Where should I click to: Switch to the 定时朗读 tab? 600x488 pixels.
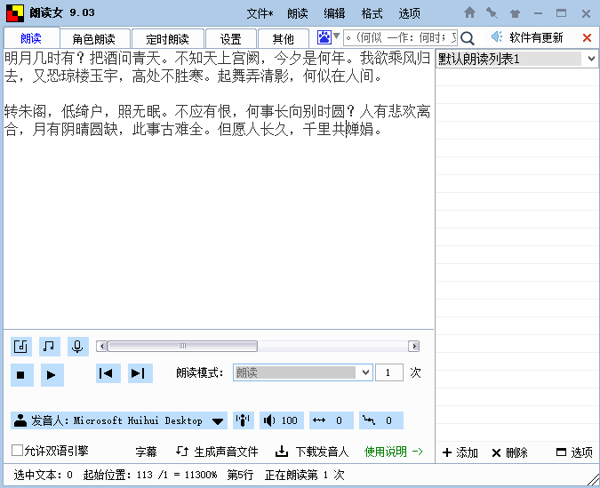coord(160,39)
